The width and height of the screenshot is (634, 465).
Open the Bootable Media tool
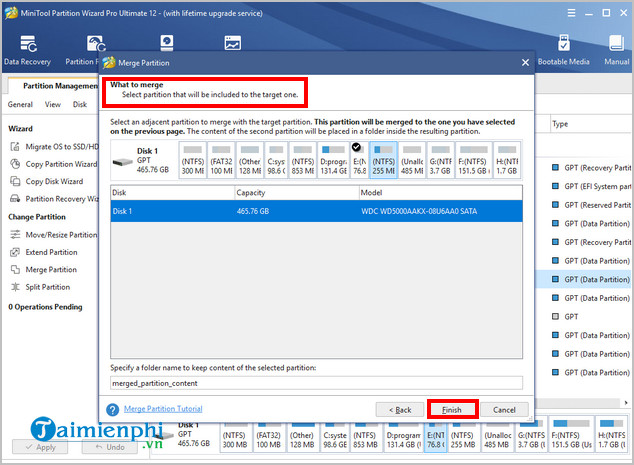pyautogui.click(x=563, y=51)
